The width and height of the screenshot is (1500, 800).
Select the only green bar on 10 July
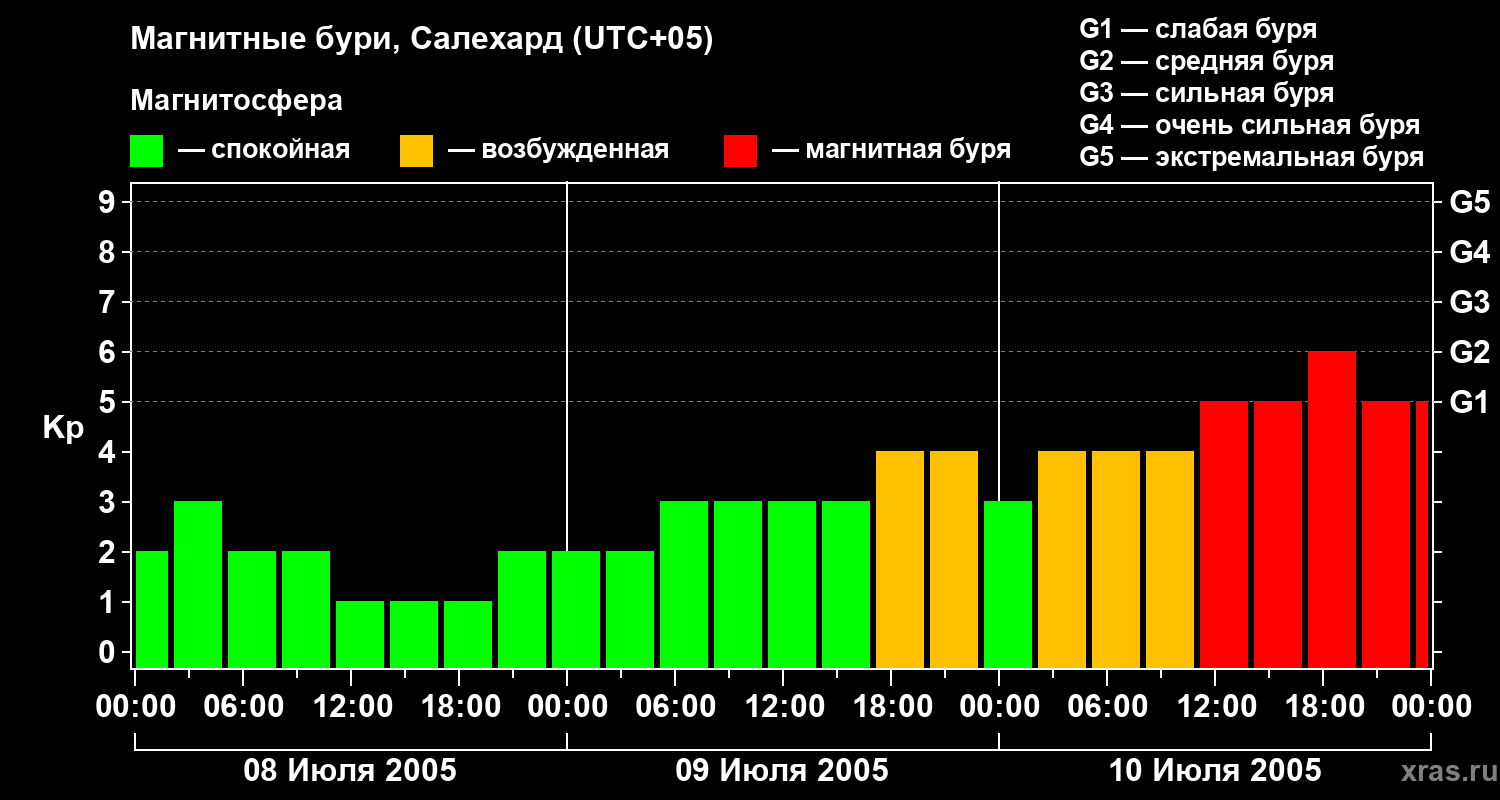click(x=1008, y=585)
